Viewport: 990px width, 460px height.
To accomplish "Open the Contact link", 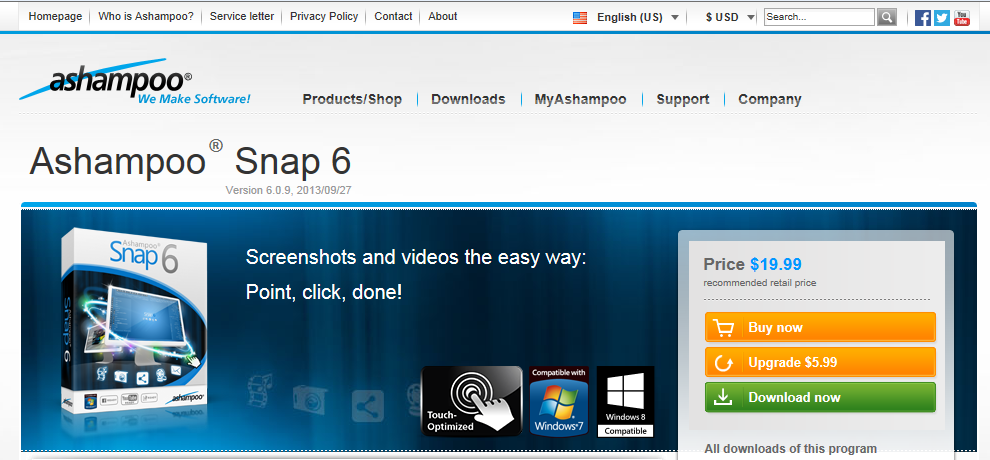I will 393,16.
